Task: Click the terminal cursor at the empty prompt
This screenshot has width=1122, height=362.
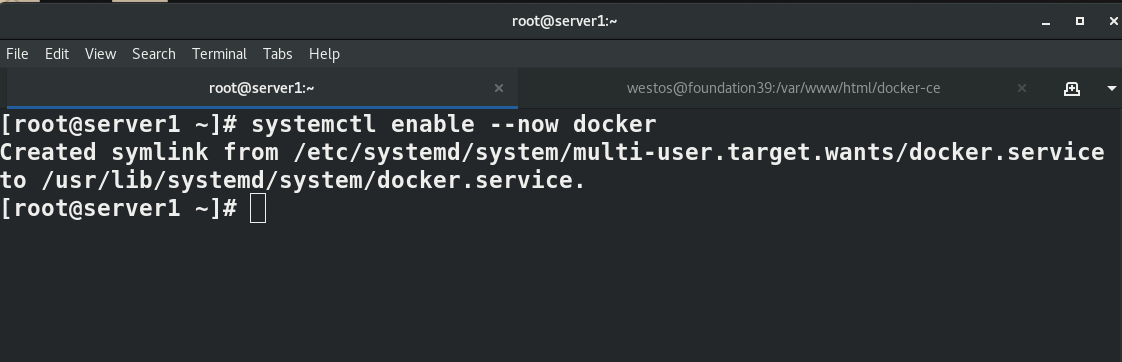Action: pos(258,208)
